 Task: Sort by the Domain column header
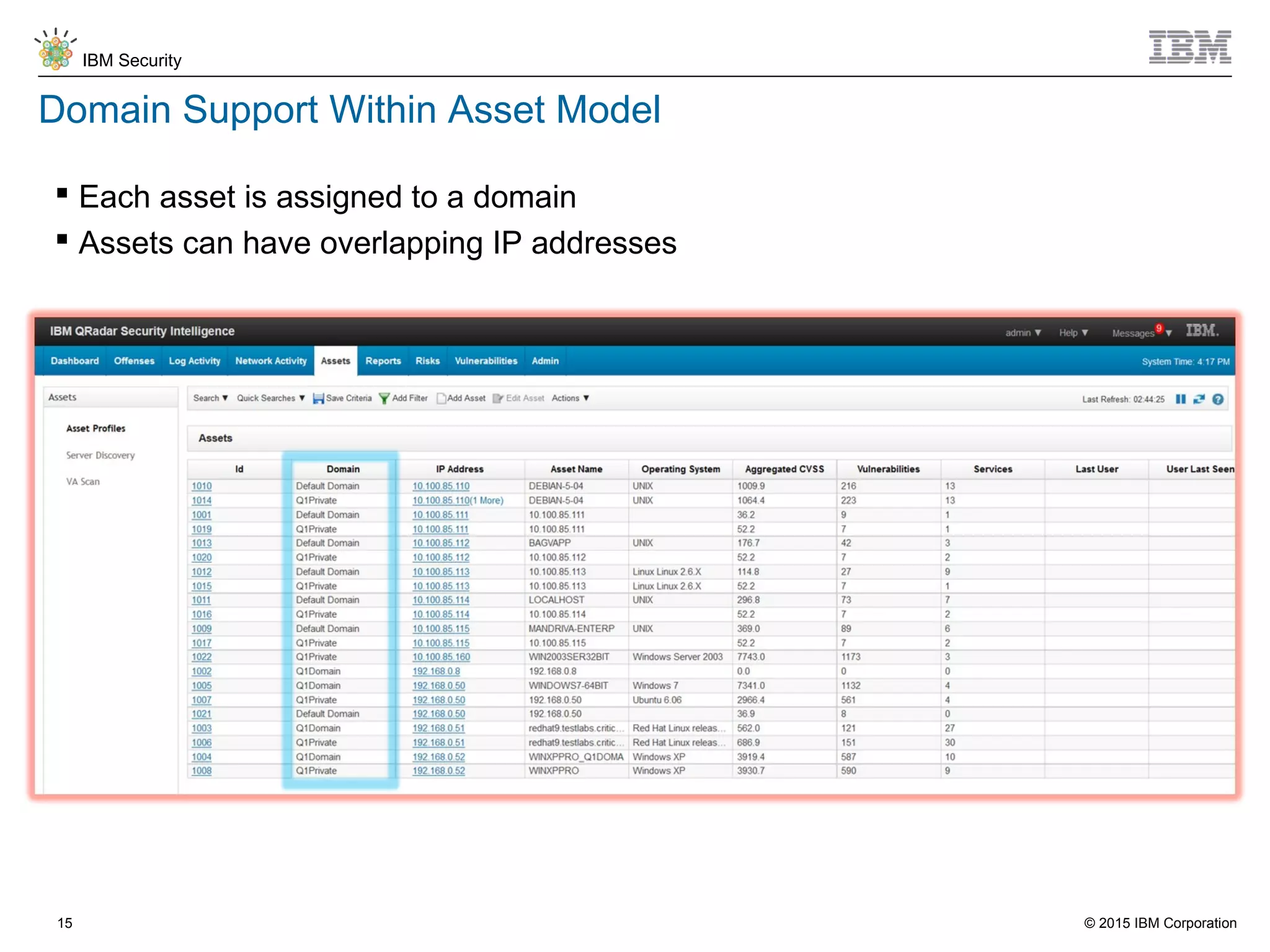[344, 469]
